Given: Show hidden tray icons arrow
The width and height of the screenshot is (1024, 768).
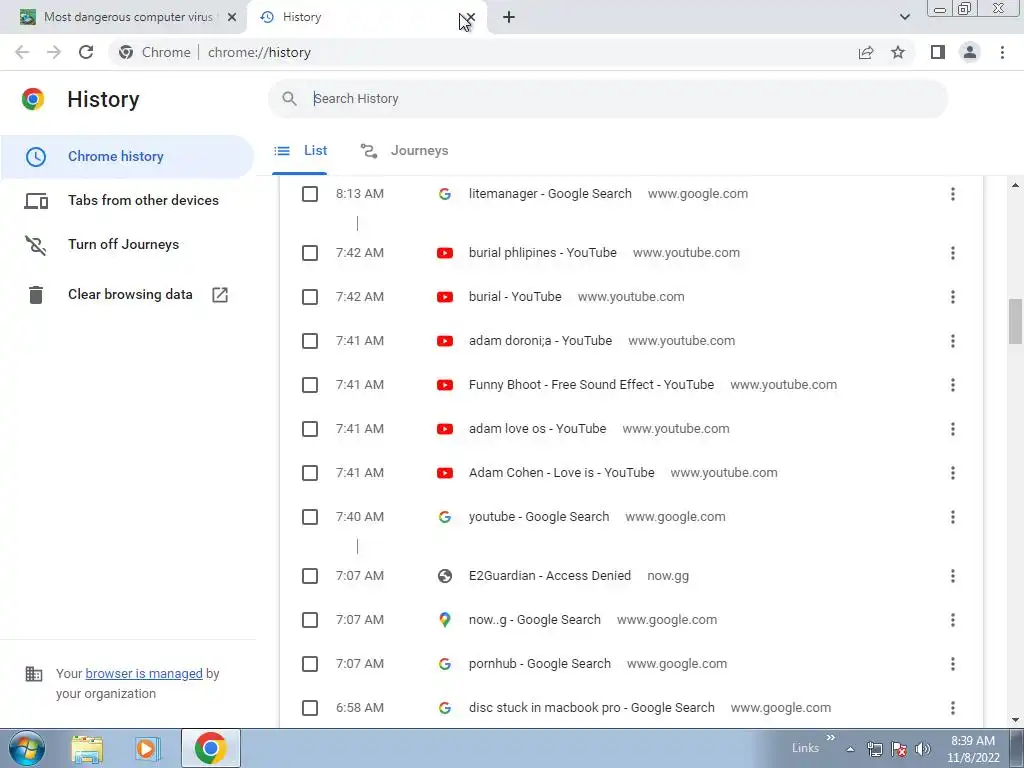Looking at the screenshot, I should [850, 749].
